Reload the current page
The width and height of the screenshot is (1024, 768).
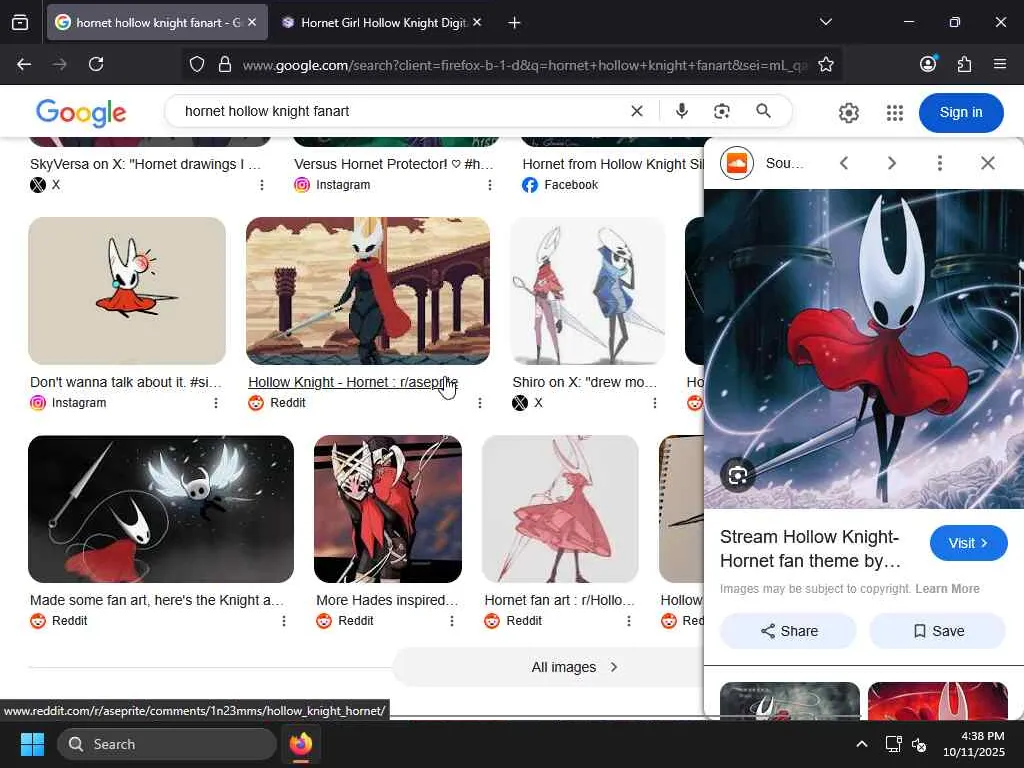tap(96, 64)
